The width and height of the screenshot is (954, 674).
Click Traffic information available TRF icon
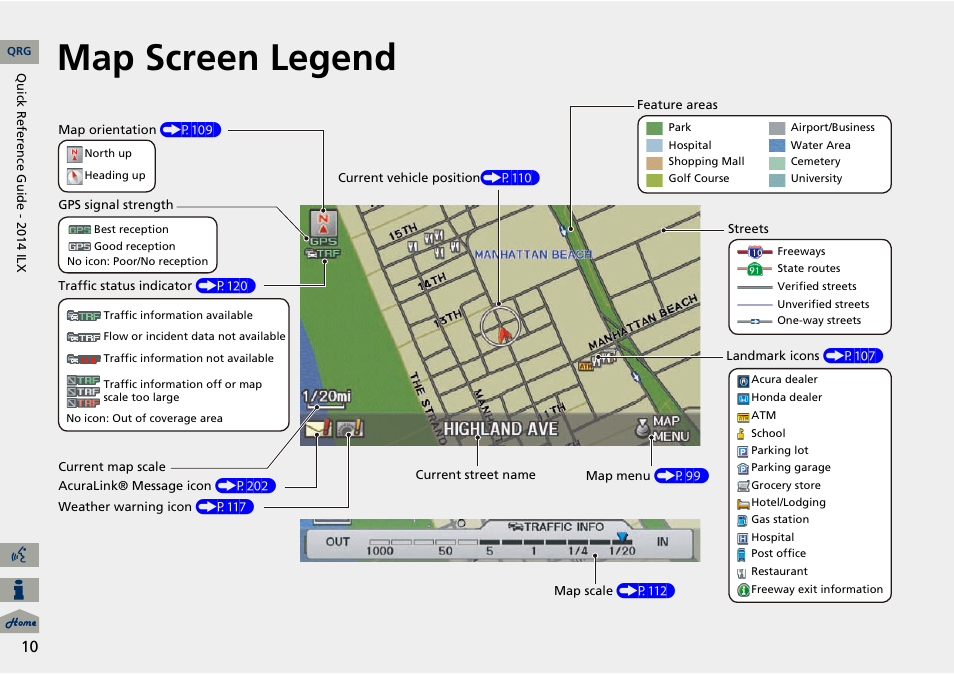tap(83, 316)
